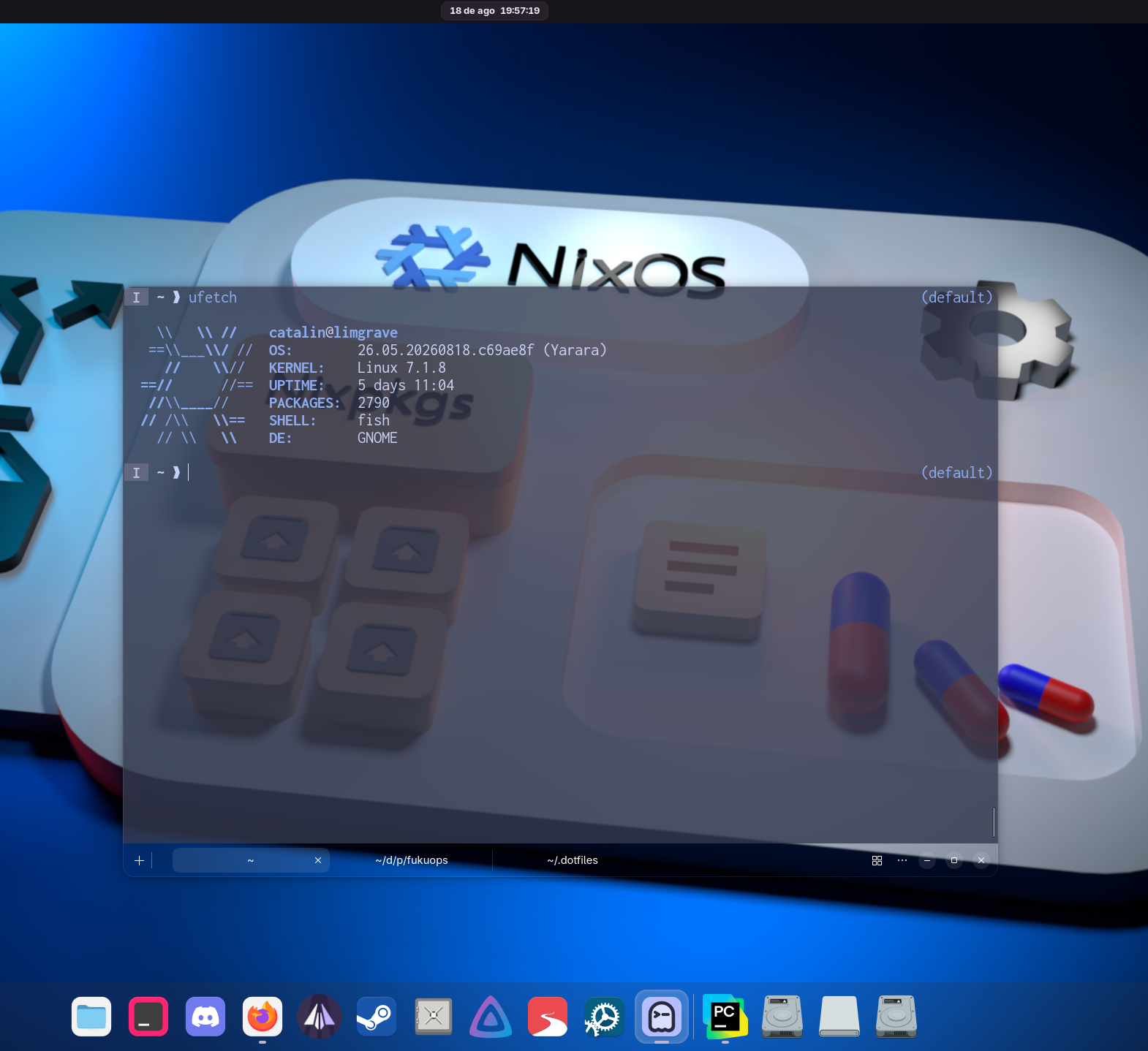Open PyCharm from the dock
Viewport: 1148px width, 1051px height.
click(x=725, y=1016)
